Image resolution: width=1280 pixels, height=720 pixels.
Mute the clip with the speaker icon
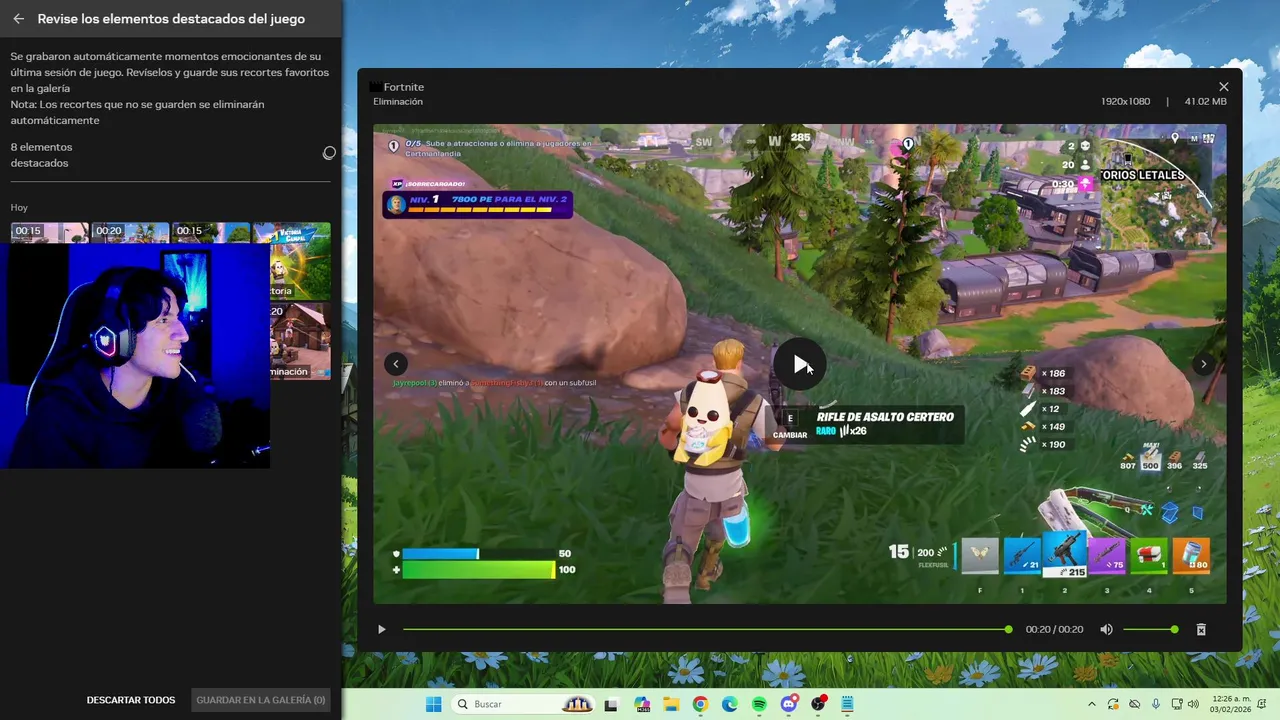click(x=1106, y=630)
